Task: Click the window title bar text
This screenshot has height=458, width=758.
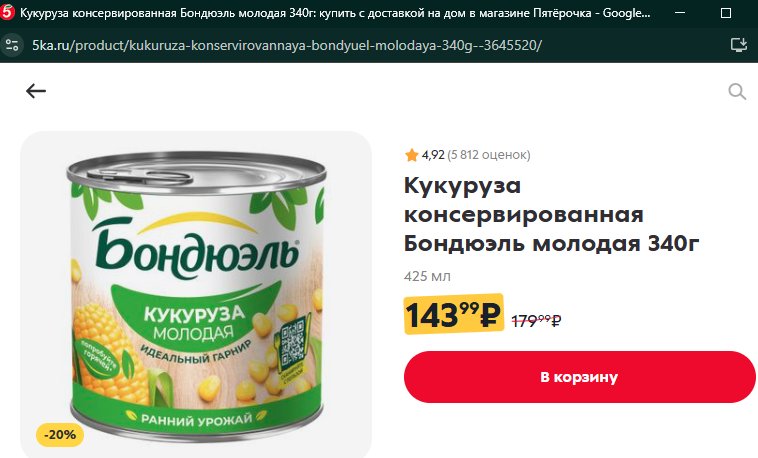Action: (x=335, y=13)
